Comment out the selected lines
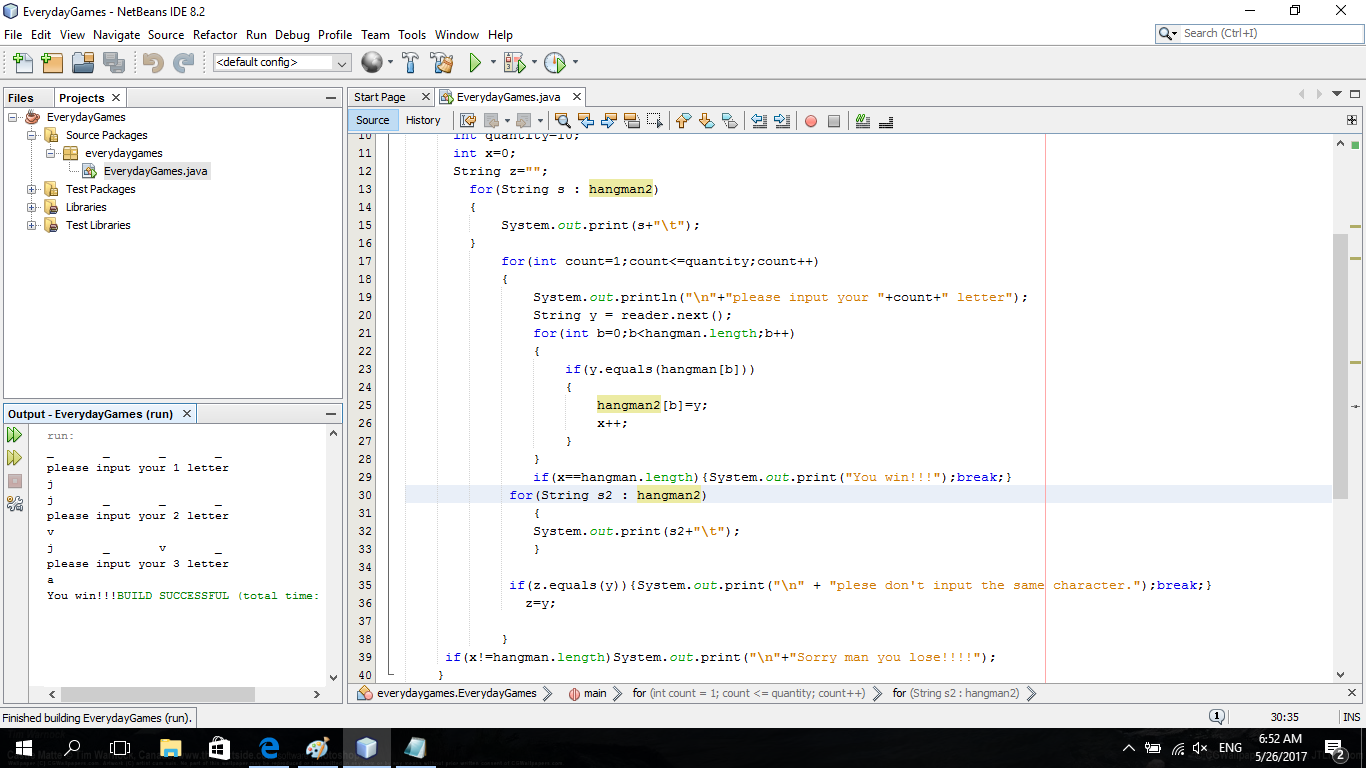This screenshot has width=1366, height=768. (862, 121)
